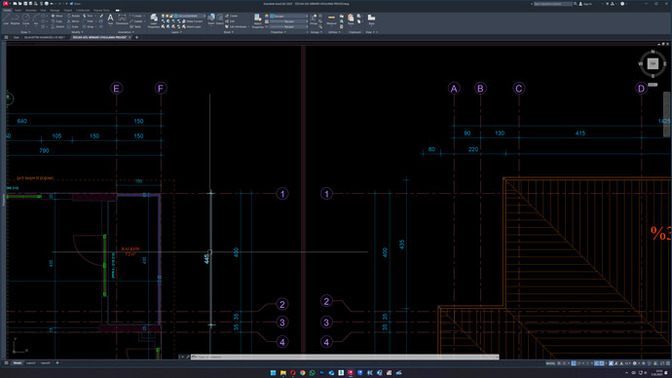This screenshot has width=672, height=378.
Task: Select the Line tool in the Draw panel
Action: [6, 19]
